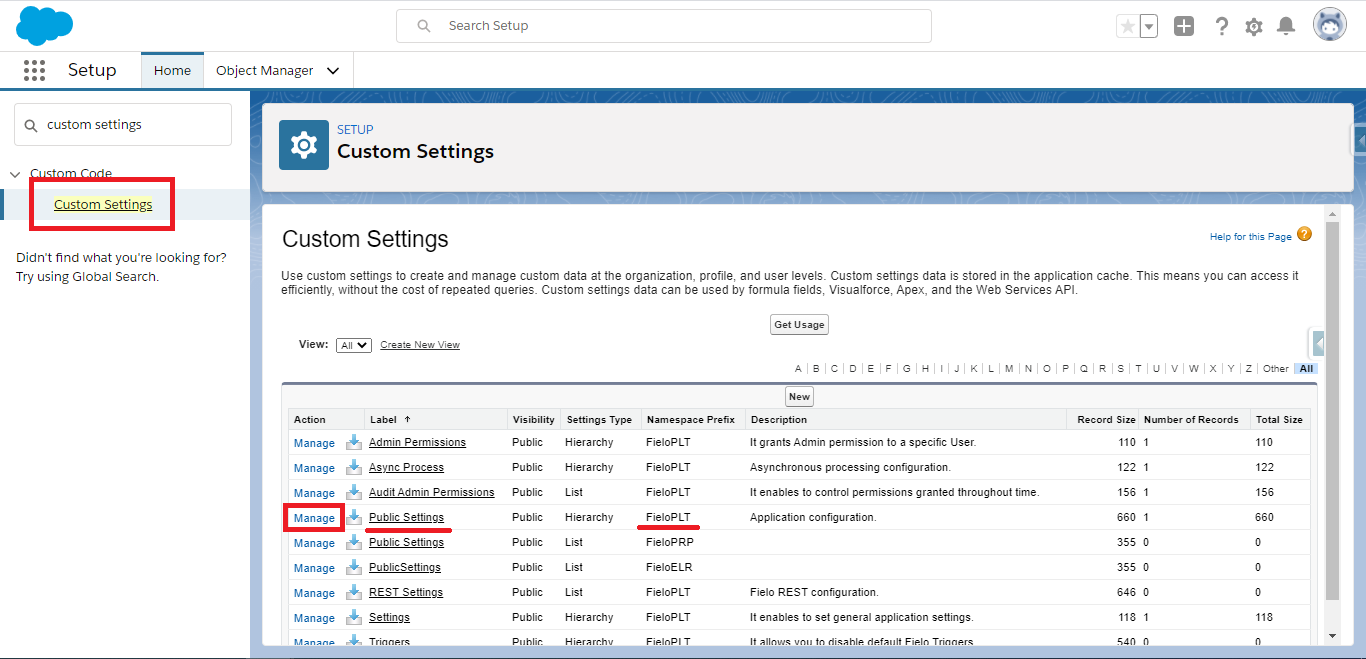Click the Quick Find box with custom settings

123,125
